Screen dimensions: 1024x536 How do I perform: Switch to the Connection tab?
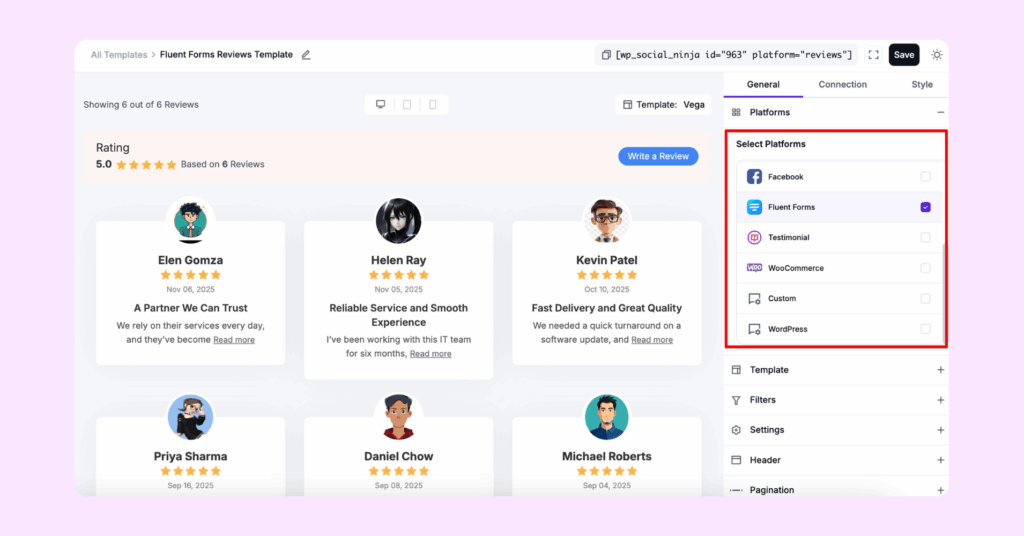tap(842, 85)
